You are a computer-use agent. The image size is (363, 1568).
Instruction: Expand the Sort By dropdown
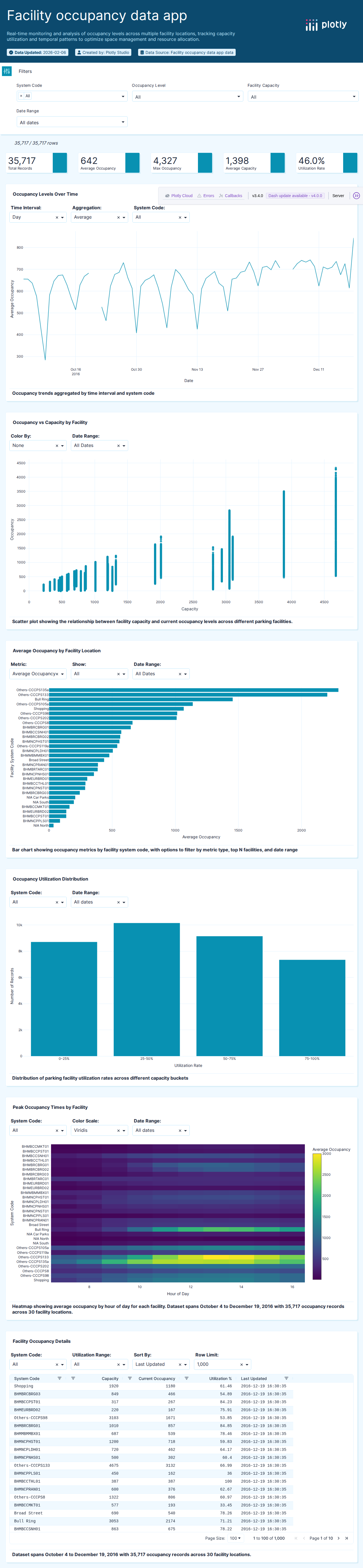point(185,1364)
